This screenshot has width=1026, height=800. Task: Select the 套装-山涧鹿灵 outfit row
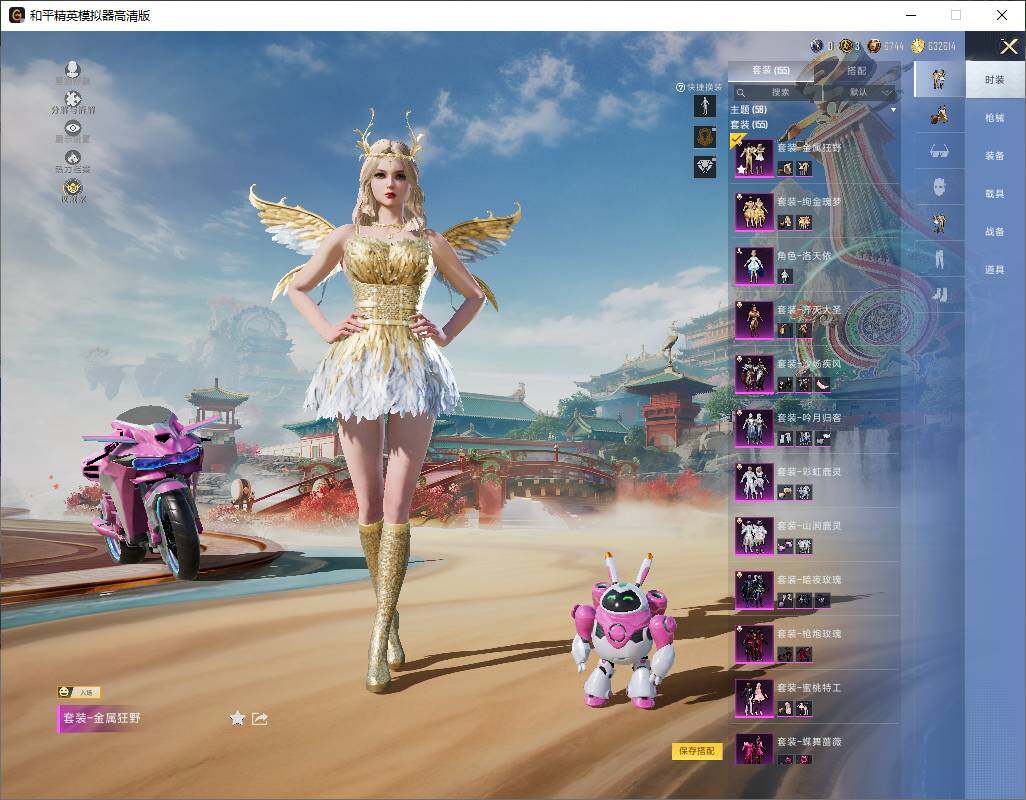(x=814, y=536)
